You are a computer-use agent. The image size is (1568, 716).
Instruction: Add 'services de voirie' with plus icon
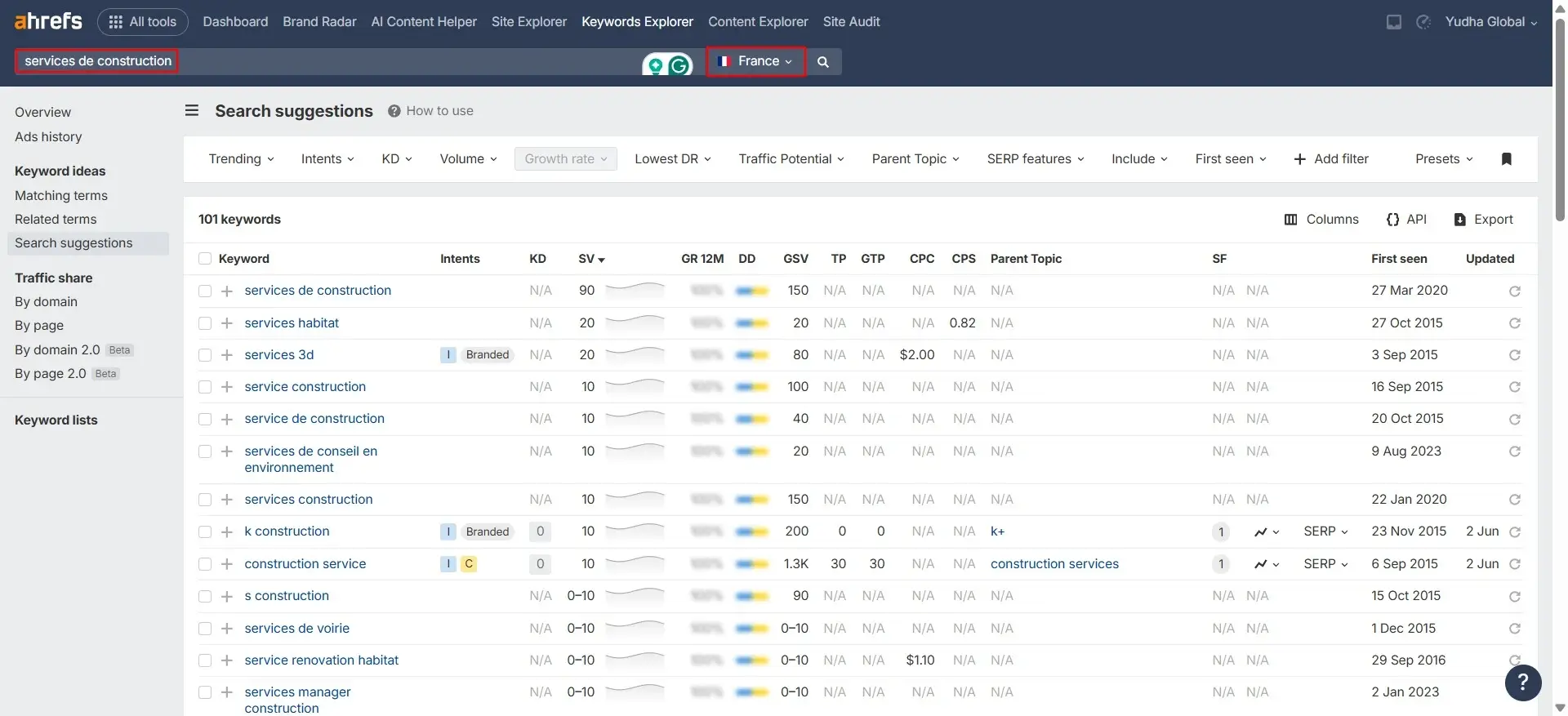coord(227,629)
